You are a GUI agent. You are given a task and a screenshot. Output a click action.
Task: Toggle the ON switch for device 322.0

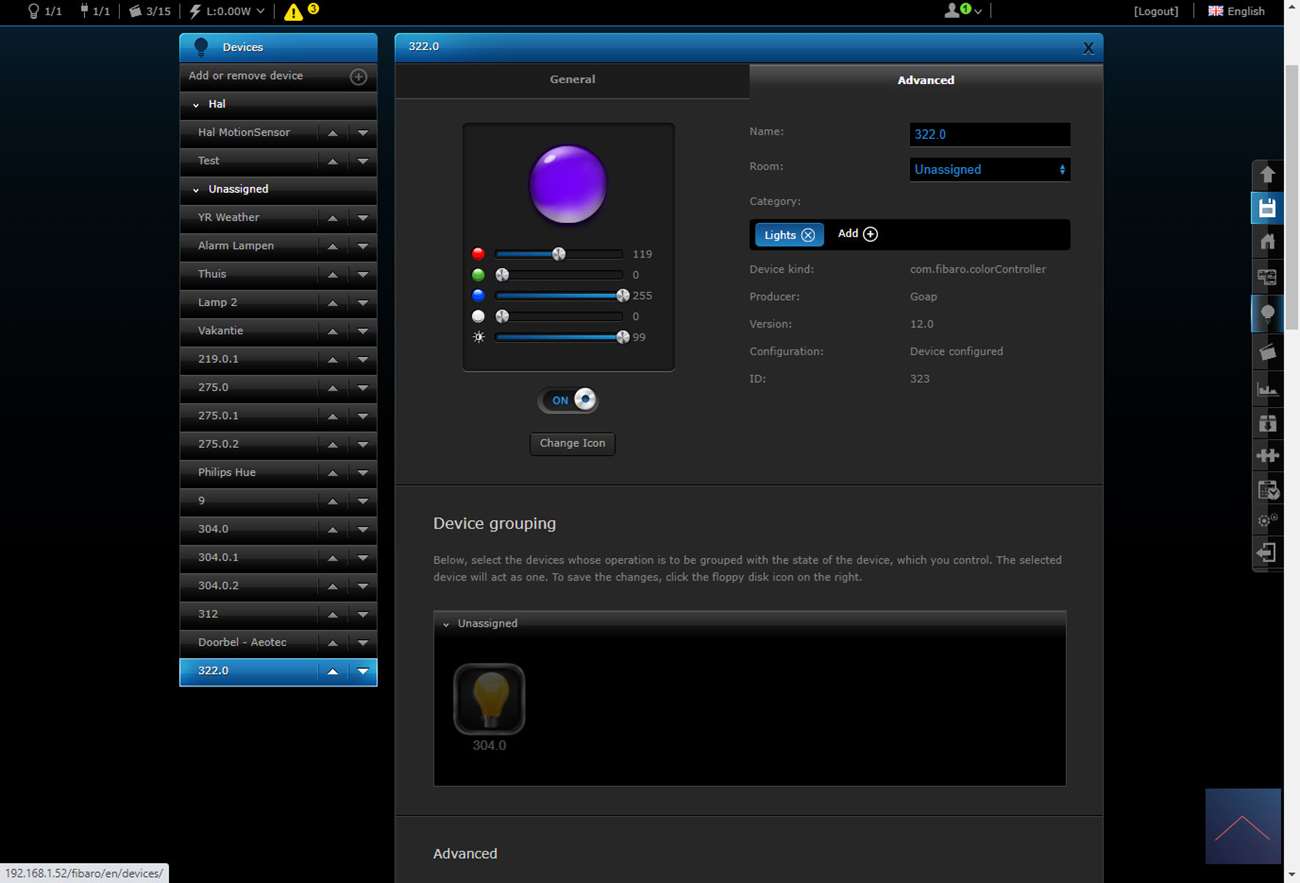pyautogui.click(x=569, y=400)
